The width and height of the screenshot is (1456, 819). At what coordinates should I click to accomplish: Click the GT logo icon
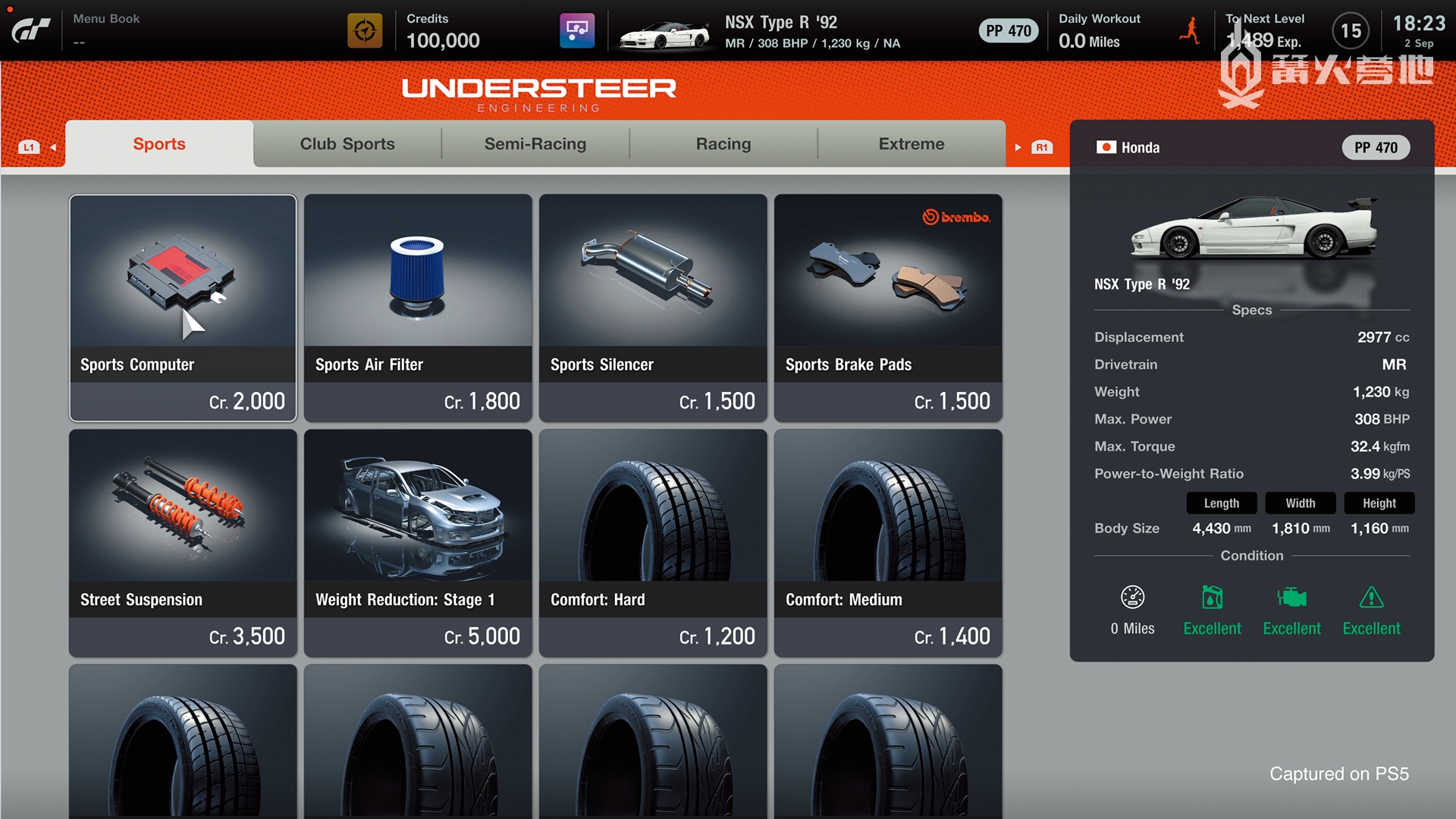(x=31, y=30)
